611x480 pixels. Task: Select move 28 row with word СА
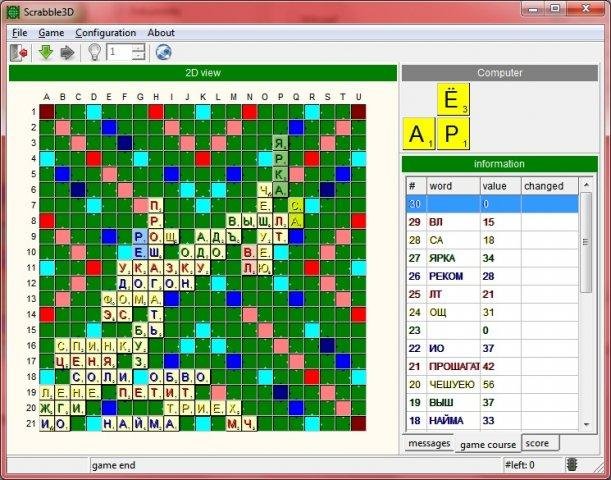point(492,240)
